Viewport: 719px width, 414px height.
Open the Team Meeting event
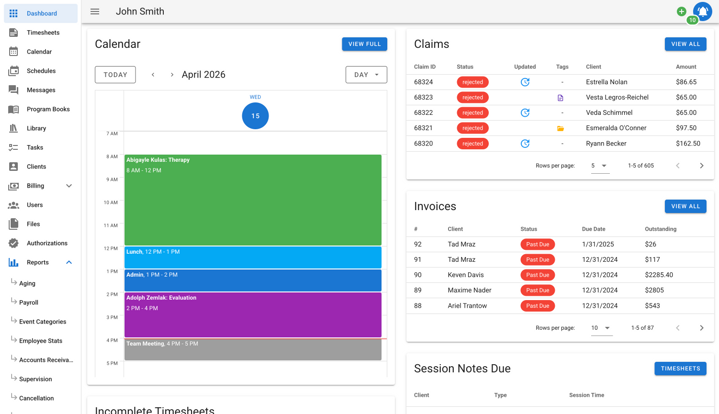pyautogui.click(x=253, y=349)
